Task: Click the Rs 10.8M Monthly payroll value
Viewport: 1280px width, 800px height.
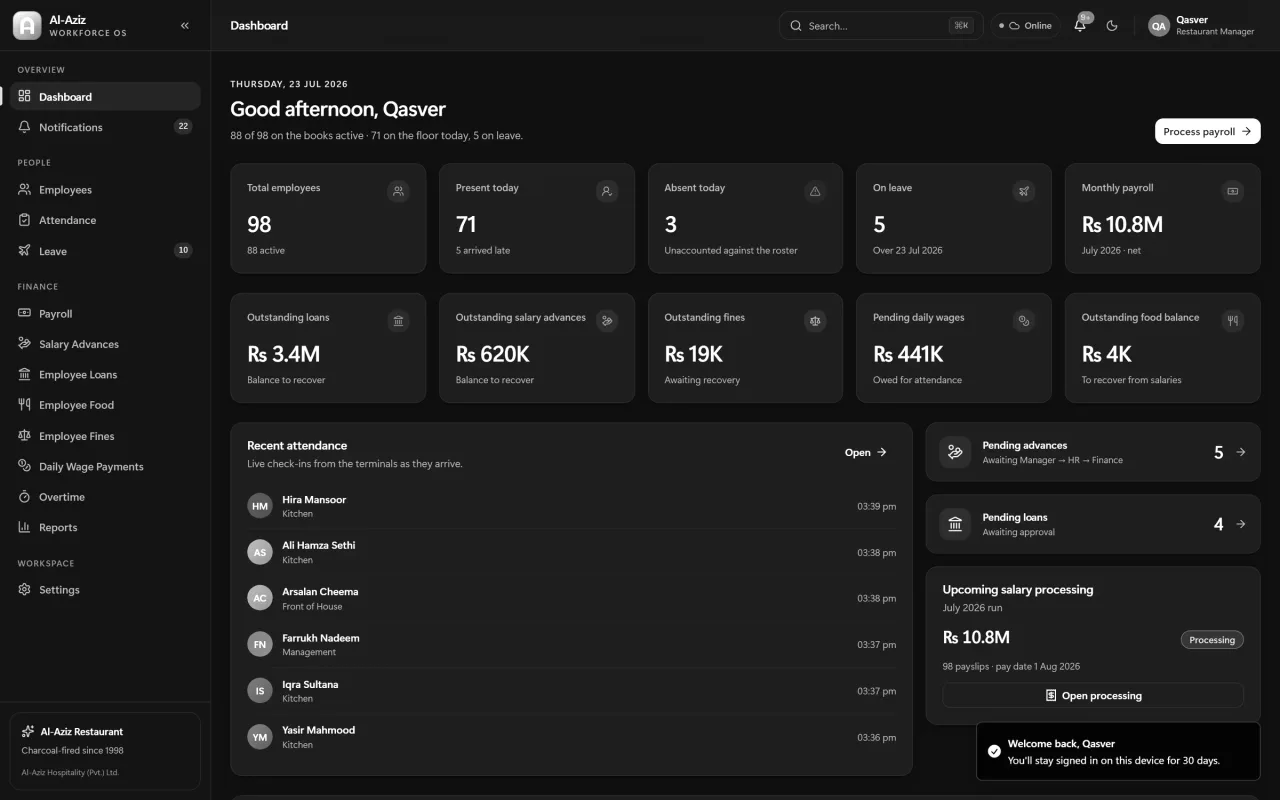Action: (x=1122, y=224)
